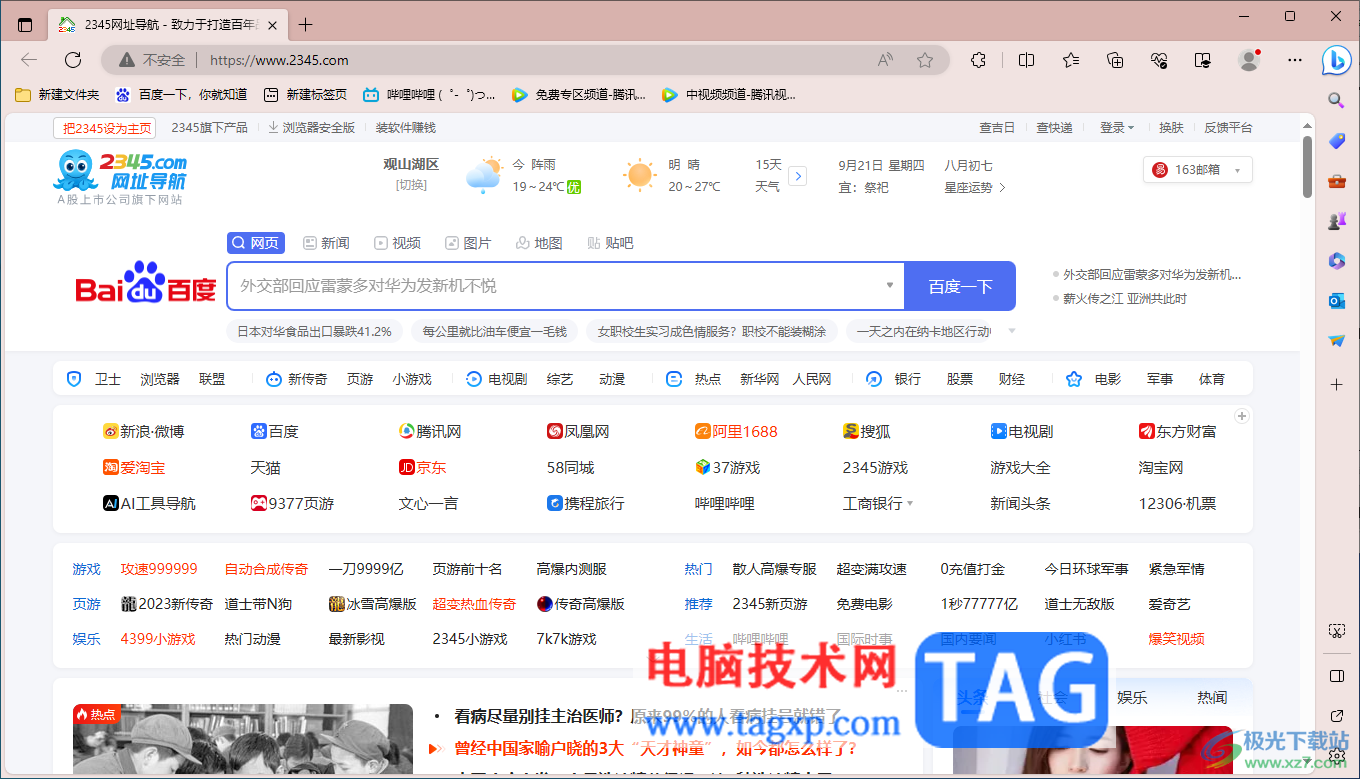This screenshot has width=1360, height=779.
Task: Open the 携程旅行 link
Action: tap(585, 504)
